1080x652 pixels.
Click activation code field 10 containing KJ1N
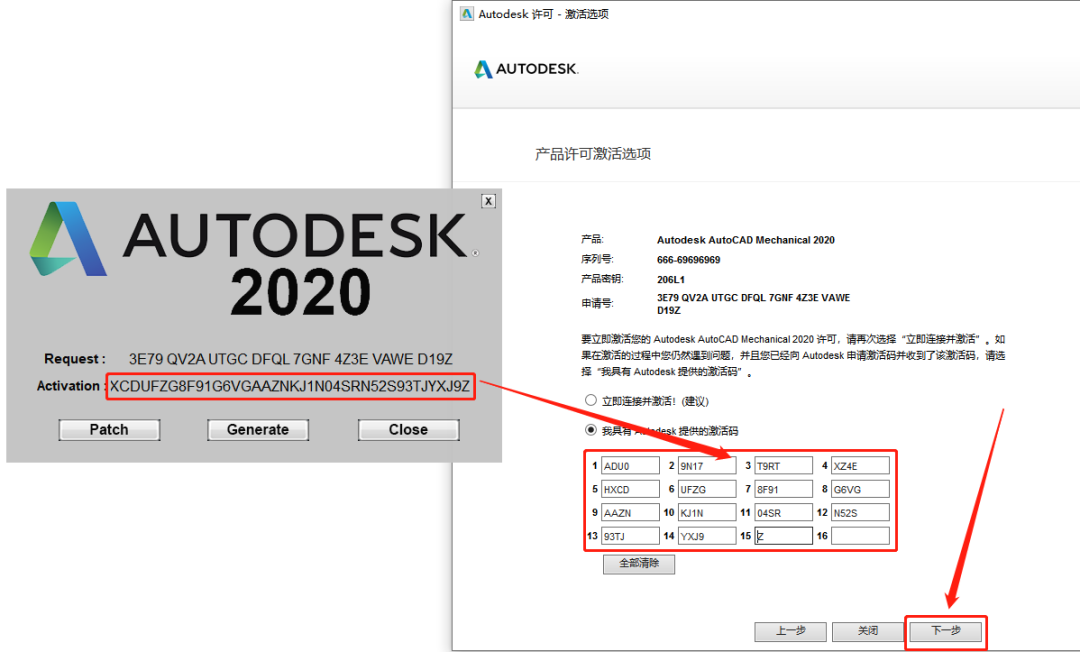(707, 513)
